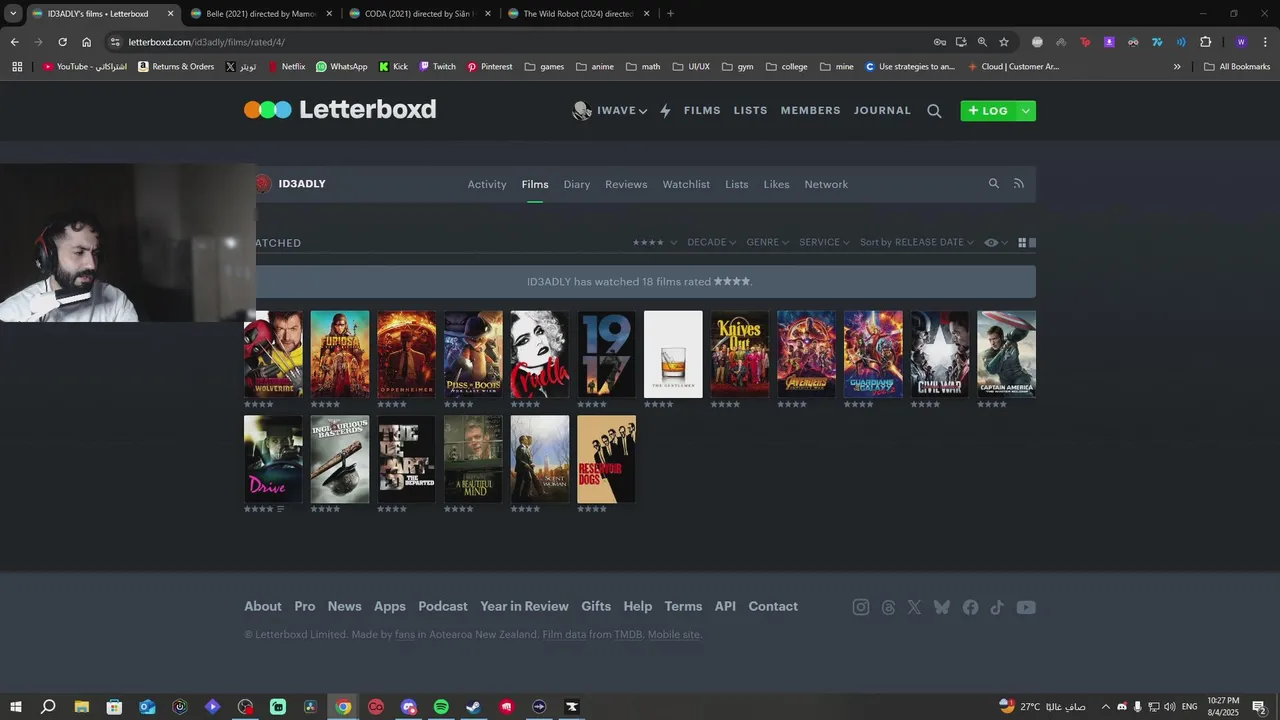This screenshot has width=1280, height=720.
Task: Click the Letterboxd logo
Action: pos(340,110)
